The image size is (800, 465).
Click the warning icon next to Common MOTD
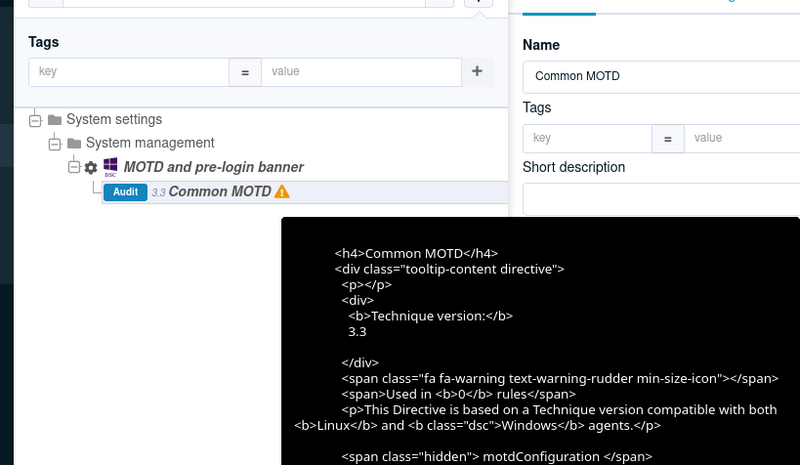282,192
